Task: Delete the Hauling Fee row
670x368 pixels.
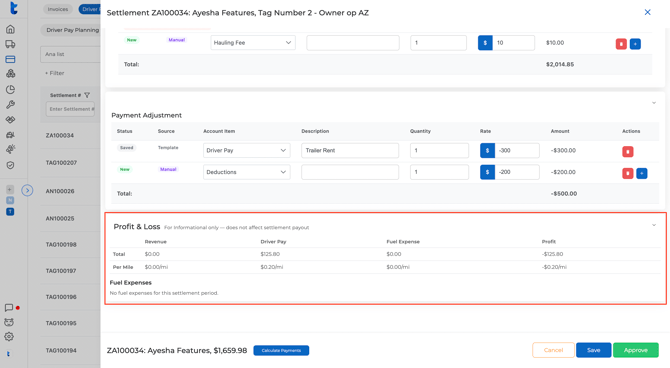Action: coord(621,44)
